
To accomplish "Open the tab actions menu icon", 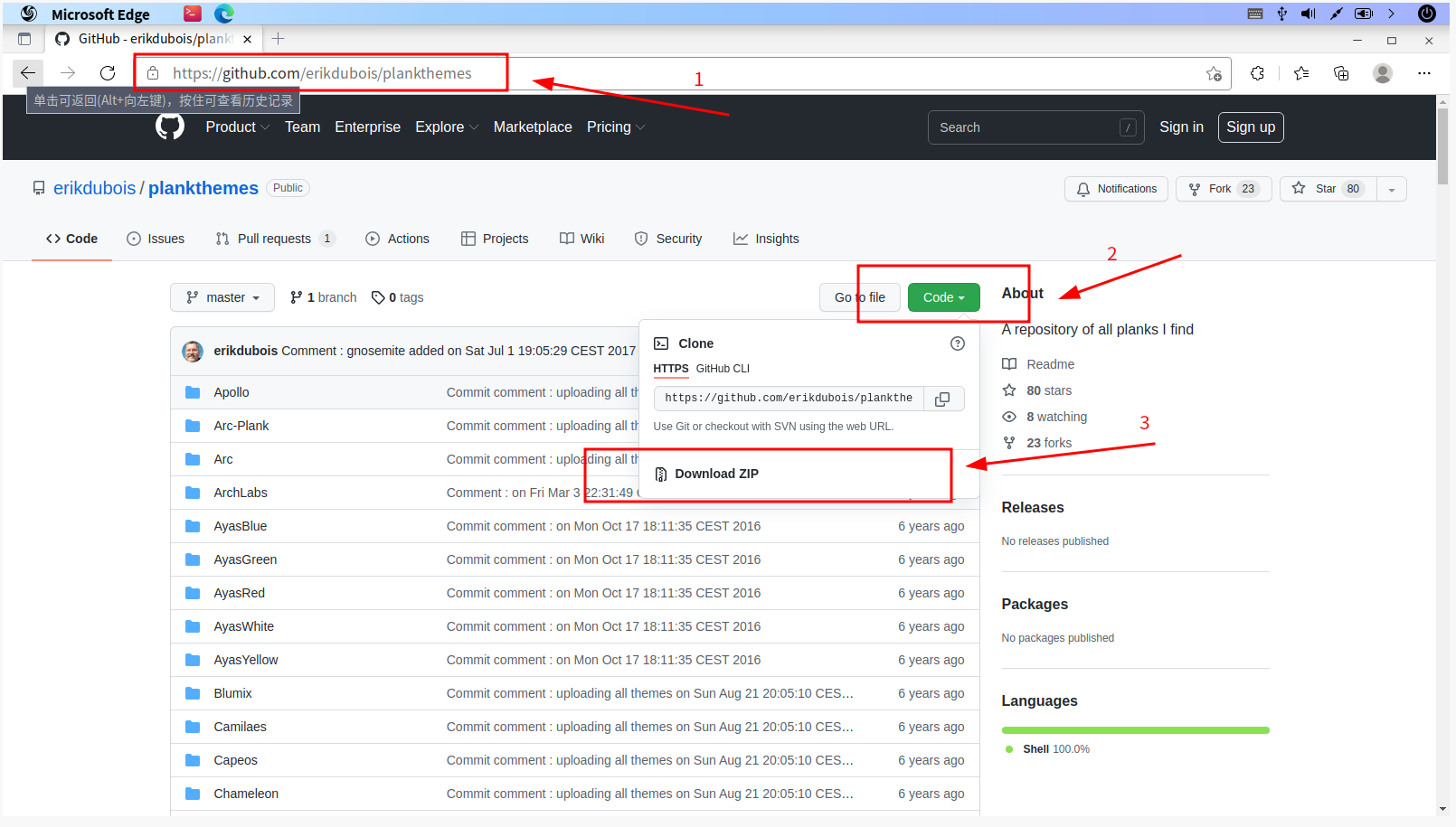I will (x=24, y=39).
